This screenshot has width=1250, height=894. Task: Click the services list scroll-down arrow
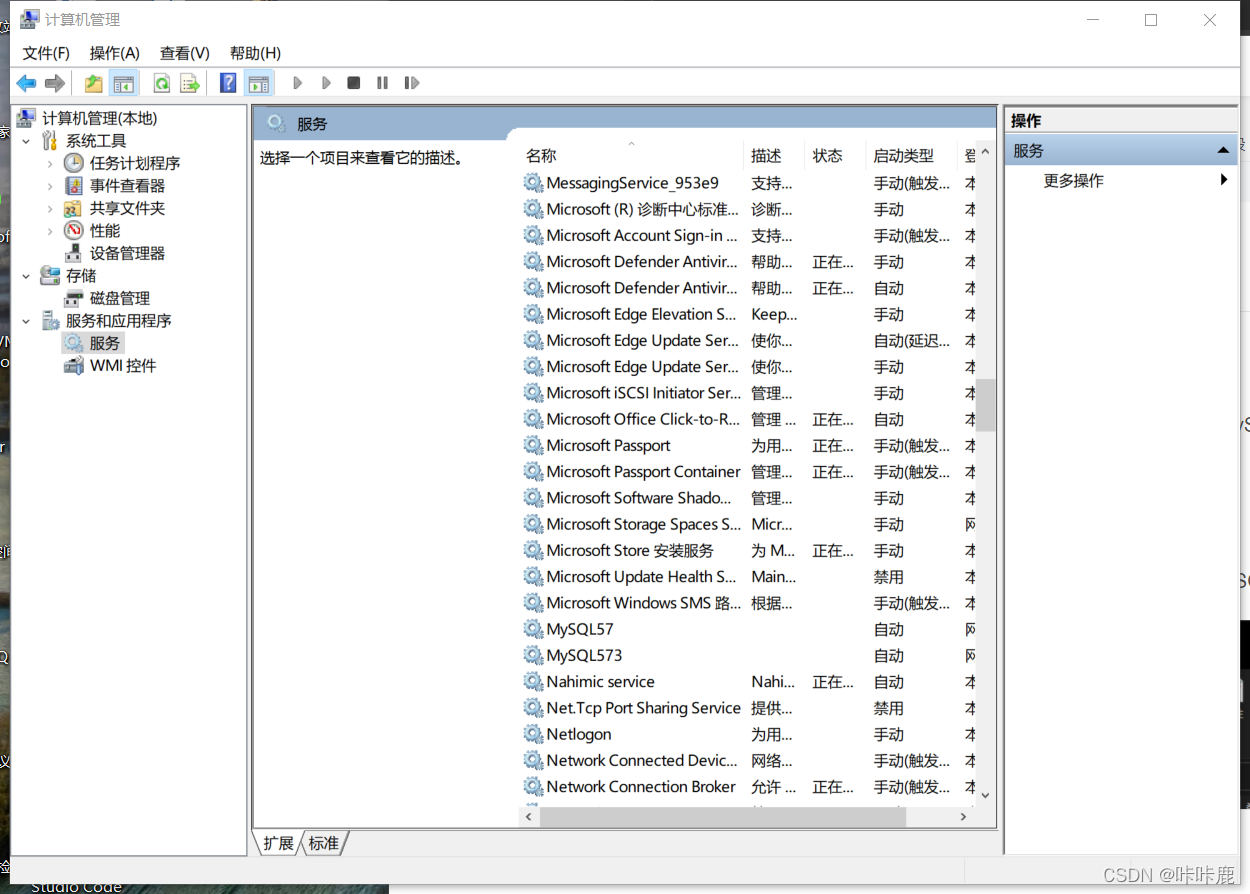point(985,795)
